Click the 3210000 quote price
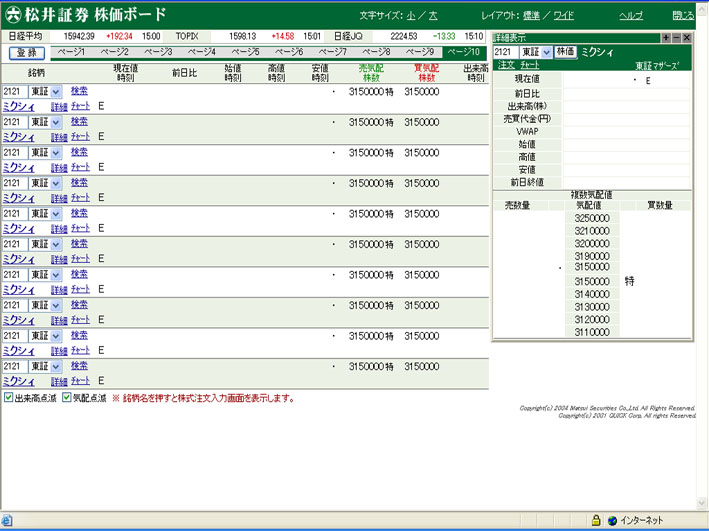 tap(592, 231)
